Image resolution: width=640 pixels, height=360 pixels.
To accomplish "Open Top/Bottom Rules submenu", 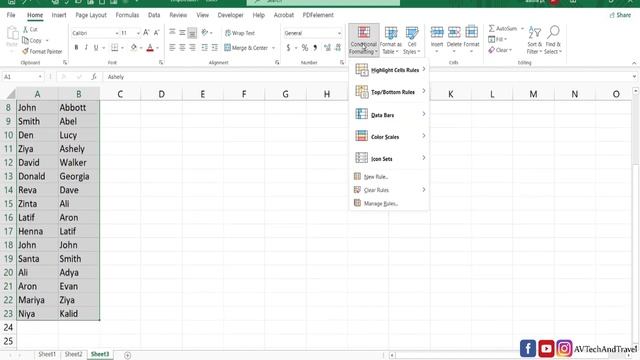I will click(x=389, y=92).
